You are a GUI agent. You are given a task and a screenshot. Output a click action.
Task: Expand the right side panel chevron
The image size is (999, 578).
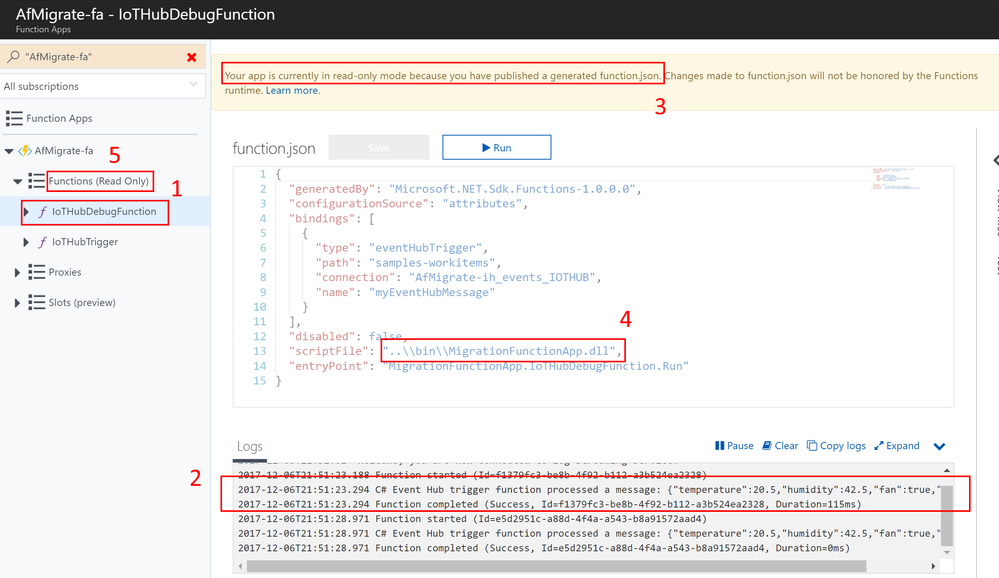click(995, 161)
